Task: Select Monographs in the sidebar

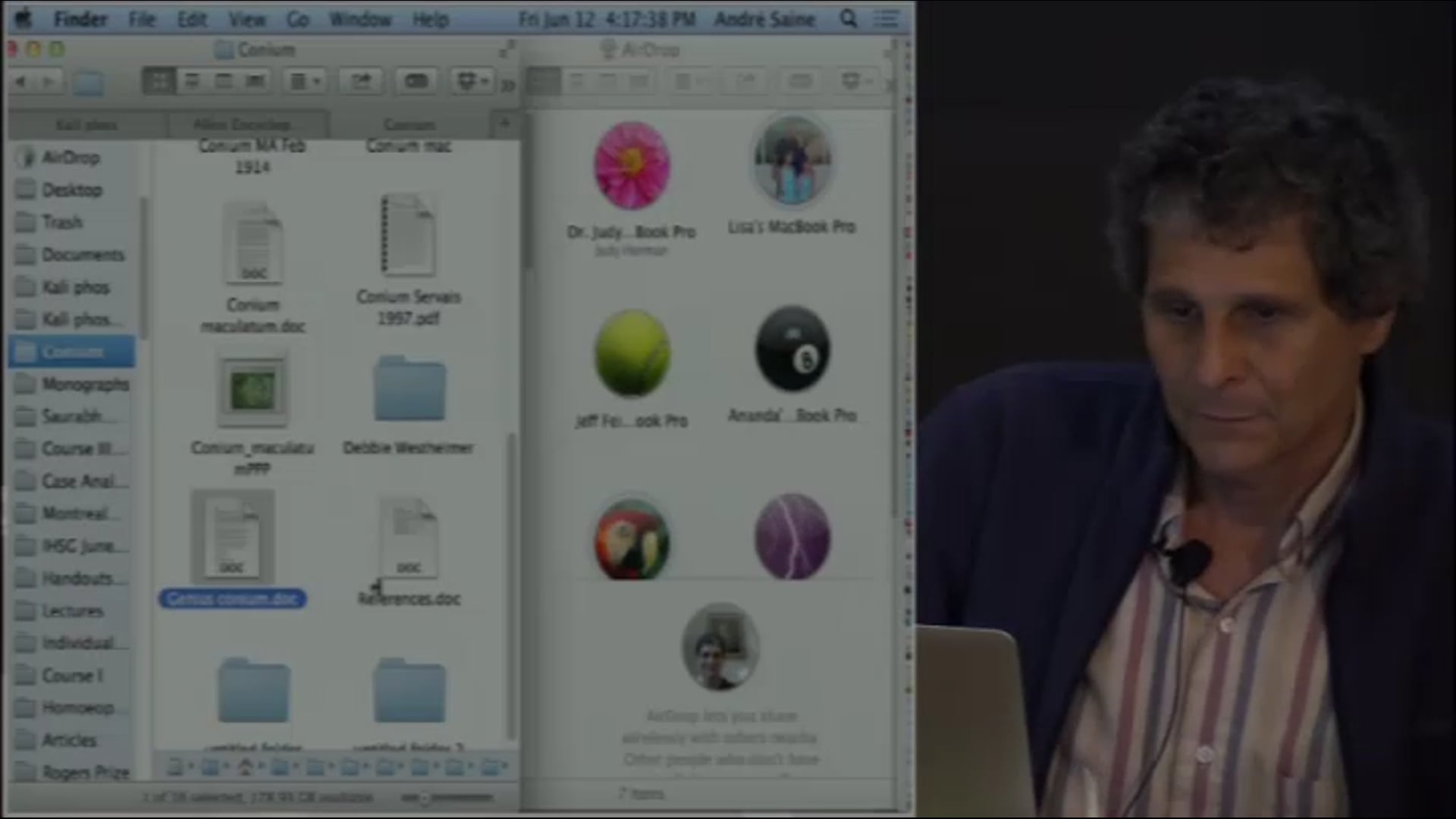Action: click(x=84, y=384)
